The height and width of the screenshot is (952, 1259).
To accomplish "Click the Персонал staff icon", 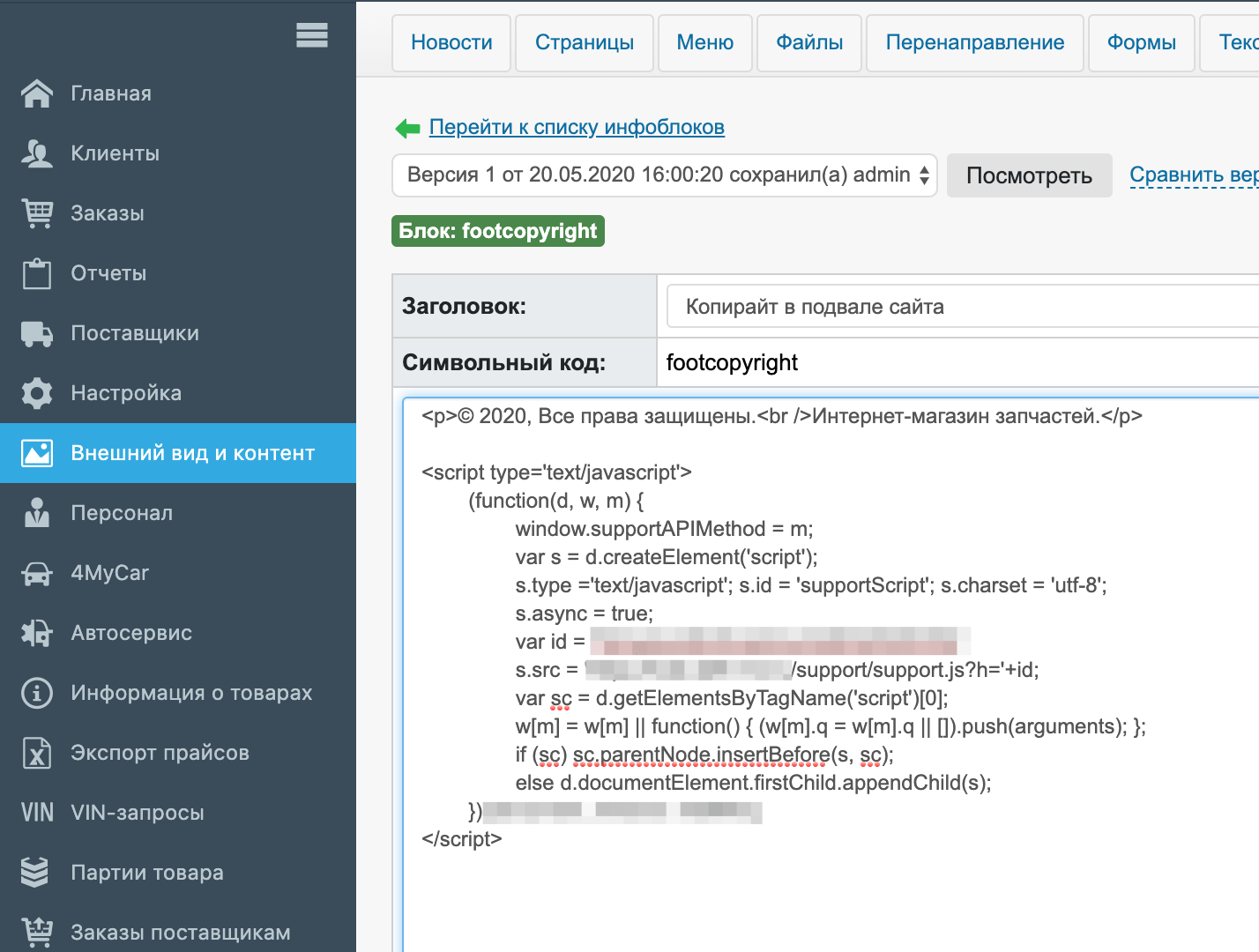I will pyautogui.click(x=37, y=513).
